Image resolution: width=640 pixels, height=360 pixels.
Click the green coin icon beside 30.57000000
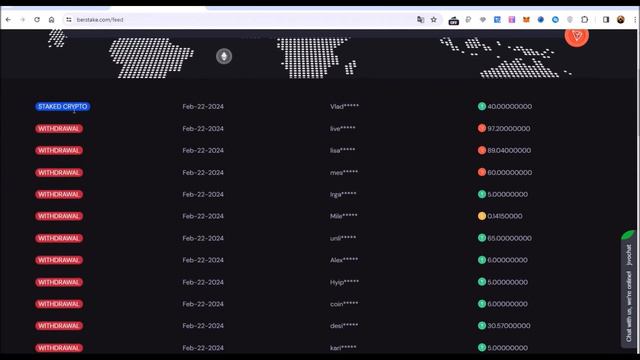click(482, 326)
